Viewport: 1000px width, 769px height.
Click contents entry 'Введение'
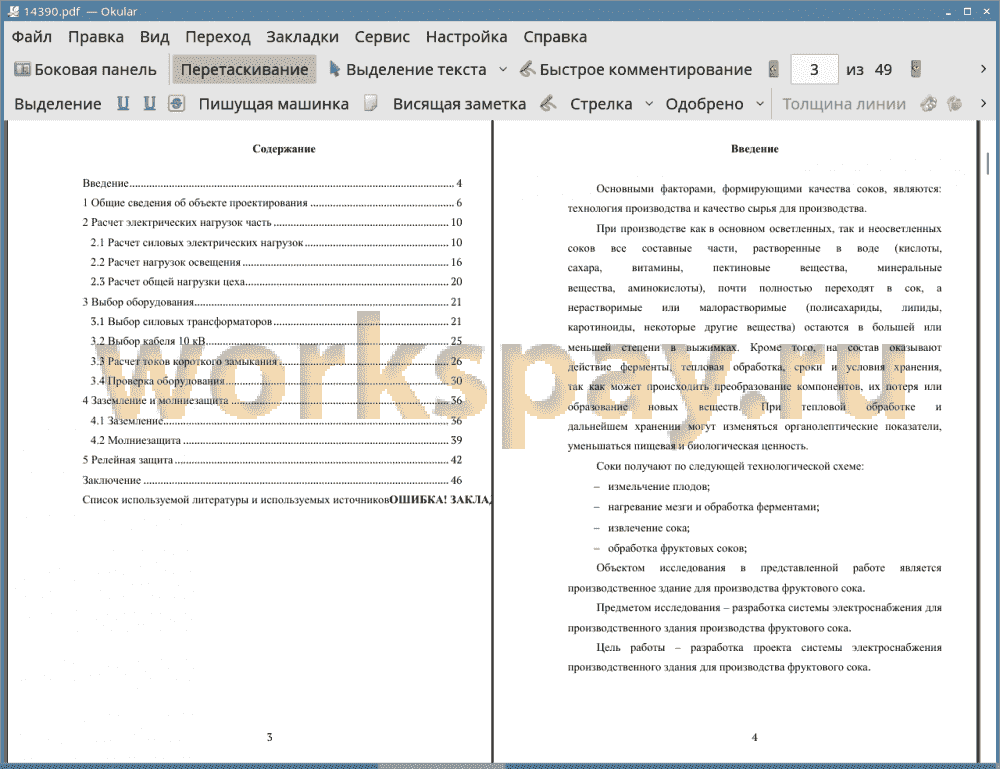[x=272, y=184]
